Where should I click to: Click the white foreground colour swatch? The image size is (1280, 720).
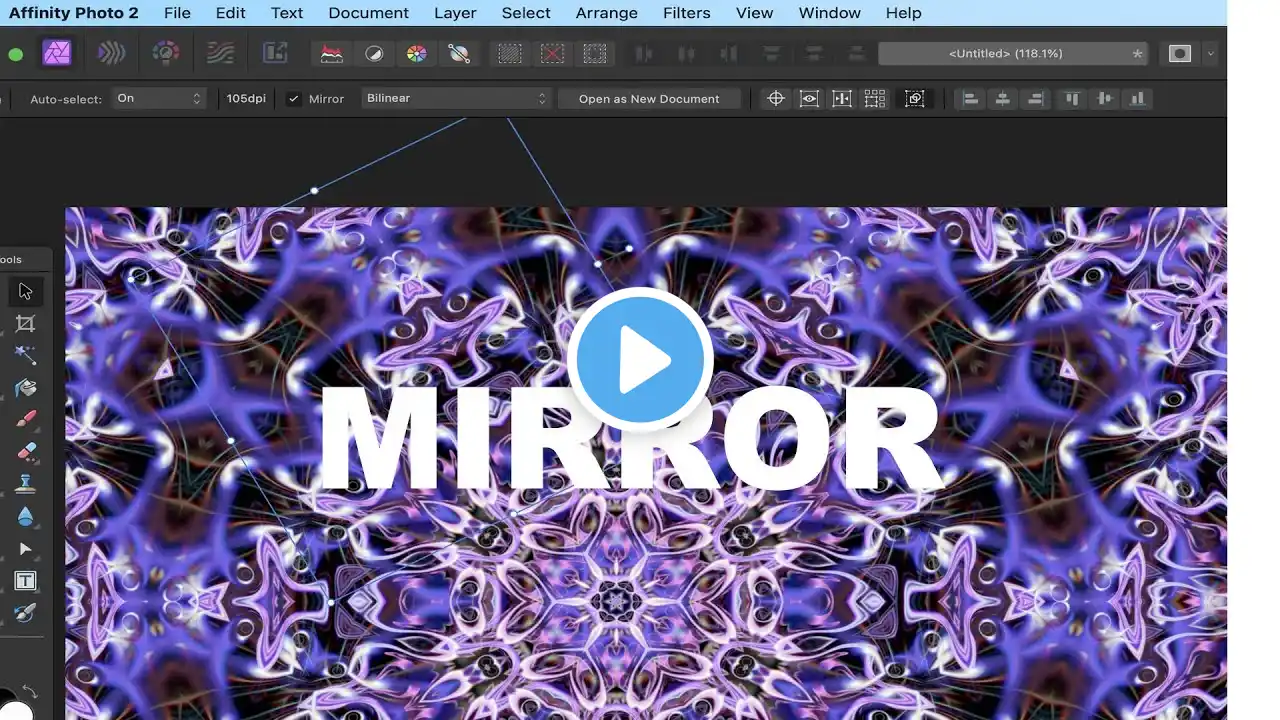coord(14,709)
